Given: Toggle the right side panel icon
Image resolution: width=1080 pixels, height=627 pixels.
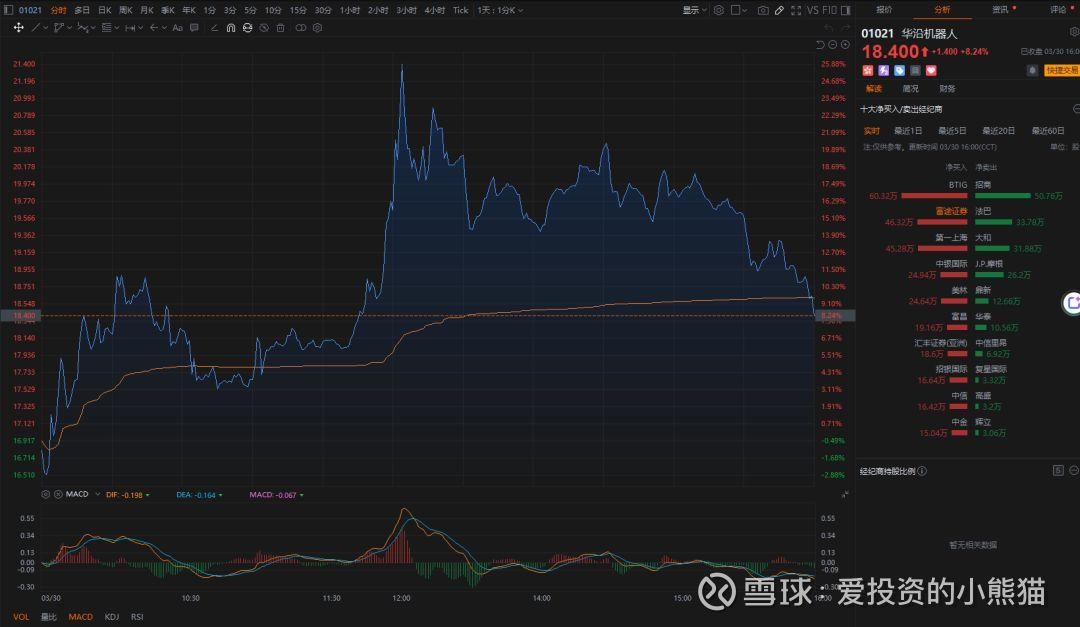Looking at the screenshot, I should point(846,10).
